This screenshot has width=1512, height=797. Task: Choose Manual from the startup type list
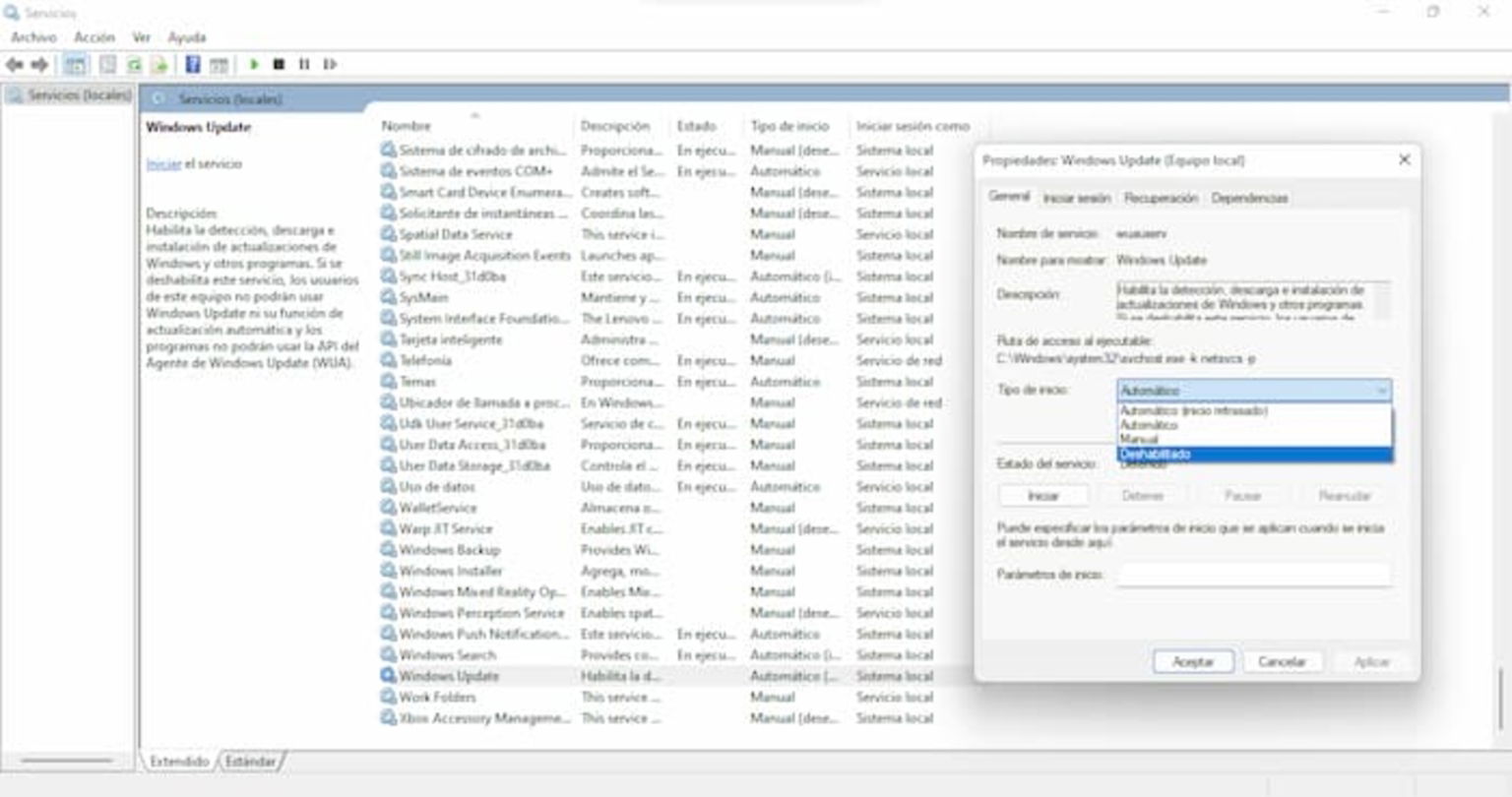pyautogui.click(x=1255, y=440)
